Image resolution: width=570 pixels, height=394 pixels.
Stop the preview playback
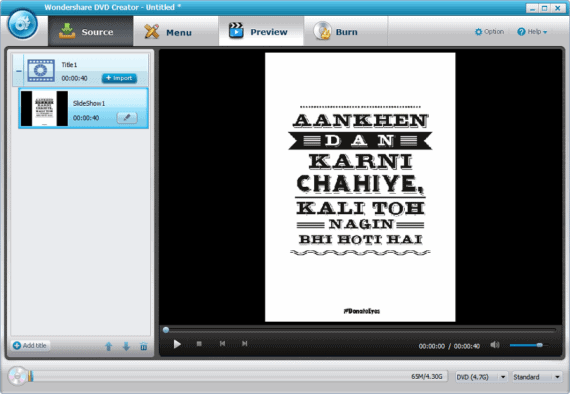tap(199, 343)
